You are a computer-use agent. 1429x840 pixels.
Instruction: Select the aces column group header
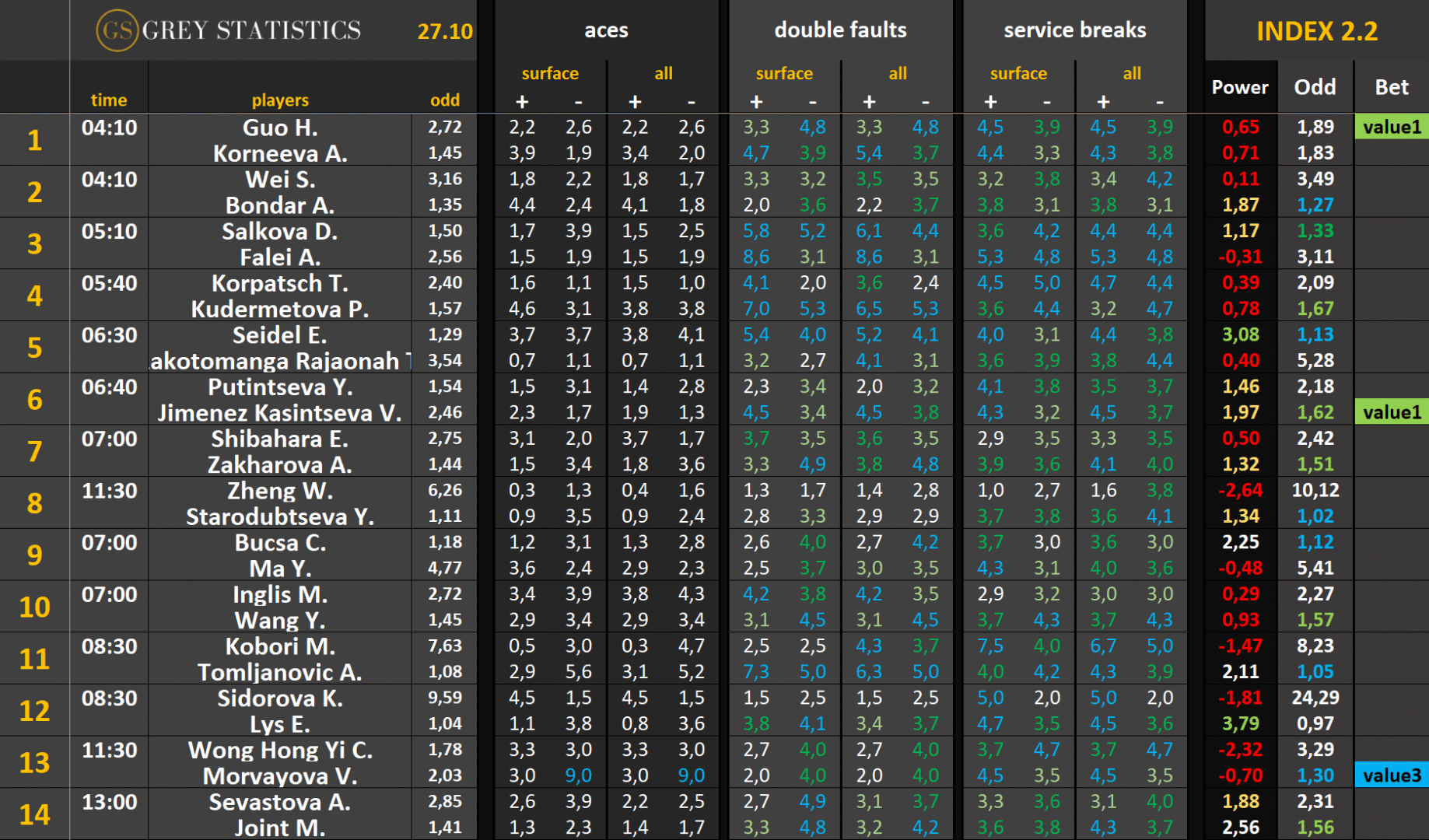point(606,30)
